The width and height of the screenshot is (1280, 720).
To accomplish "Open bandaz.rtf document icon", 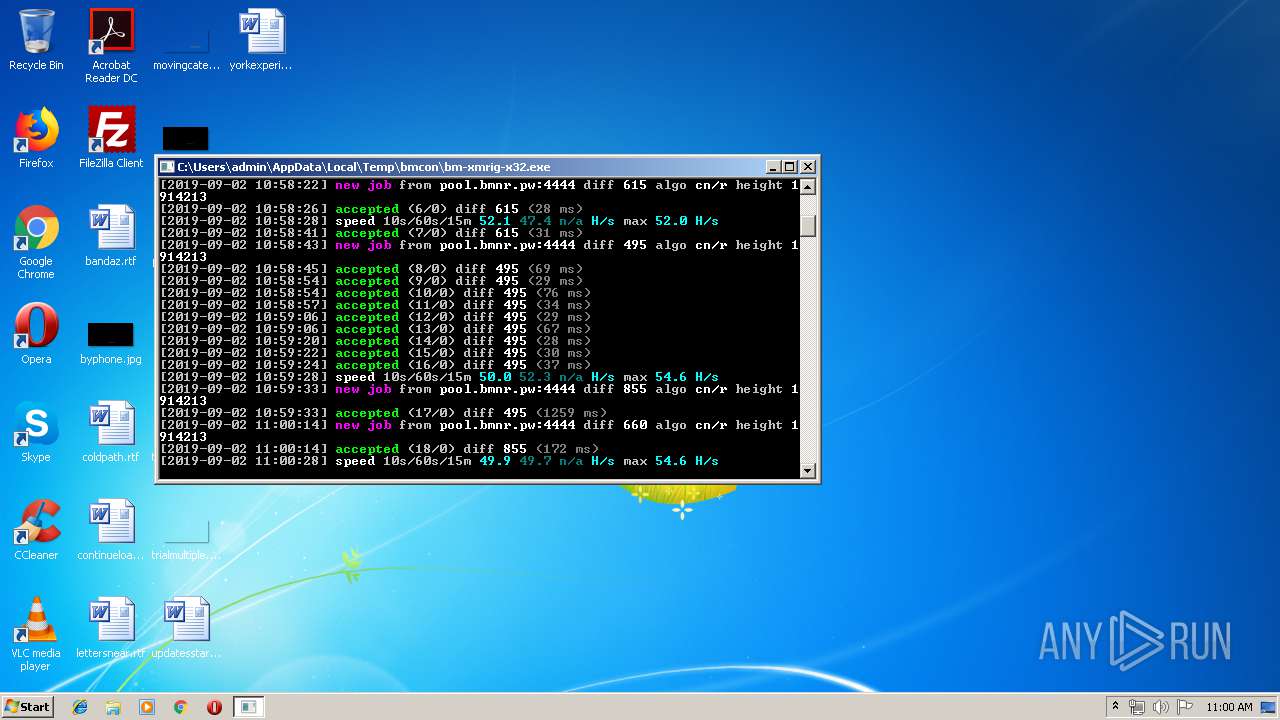I will pos(111,237).
